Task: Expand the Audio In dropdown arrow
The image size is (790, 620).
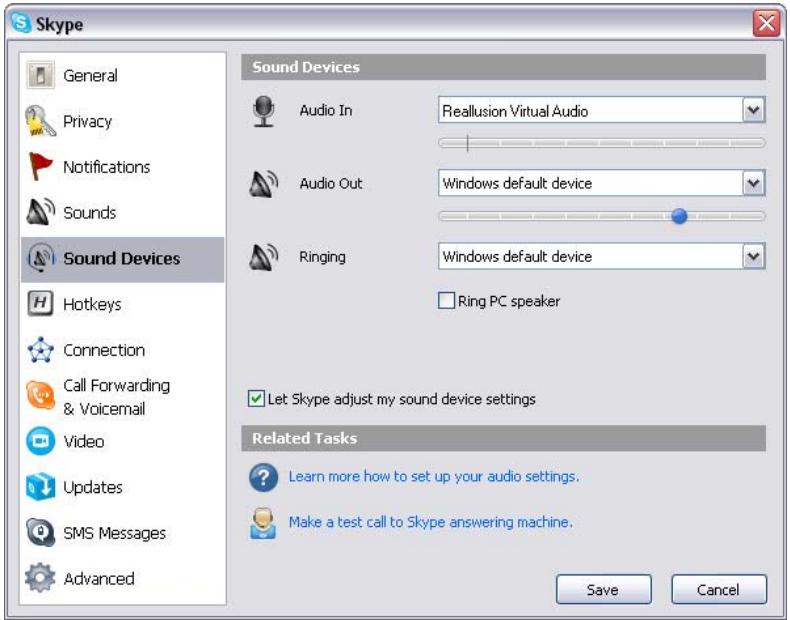Action: pos(753,110)
